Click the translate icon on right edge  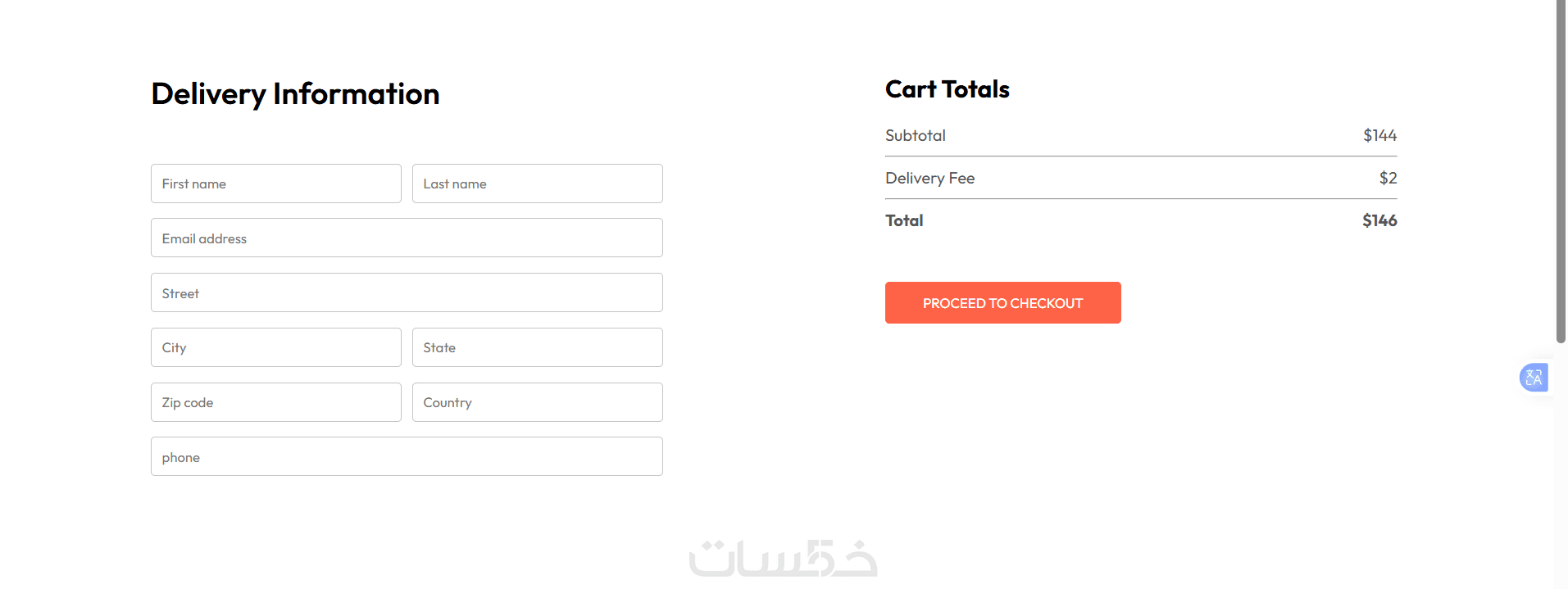(1534, 378)
